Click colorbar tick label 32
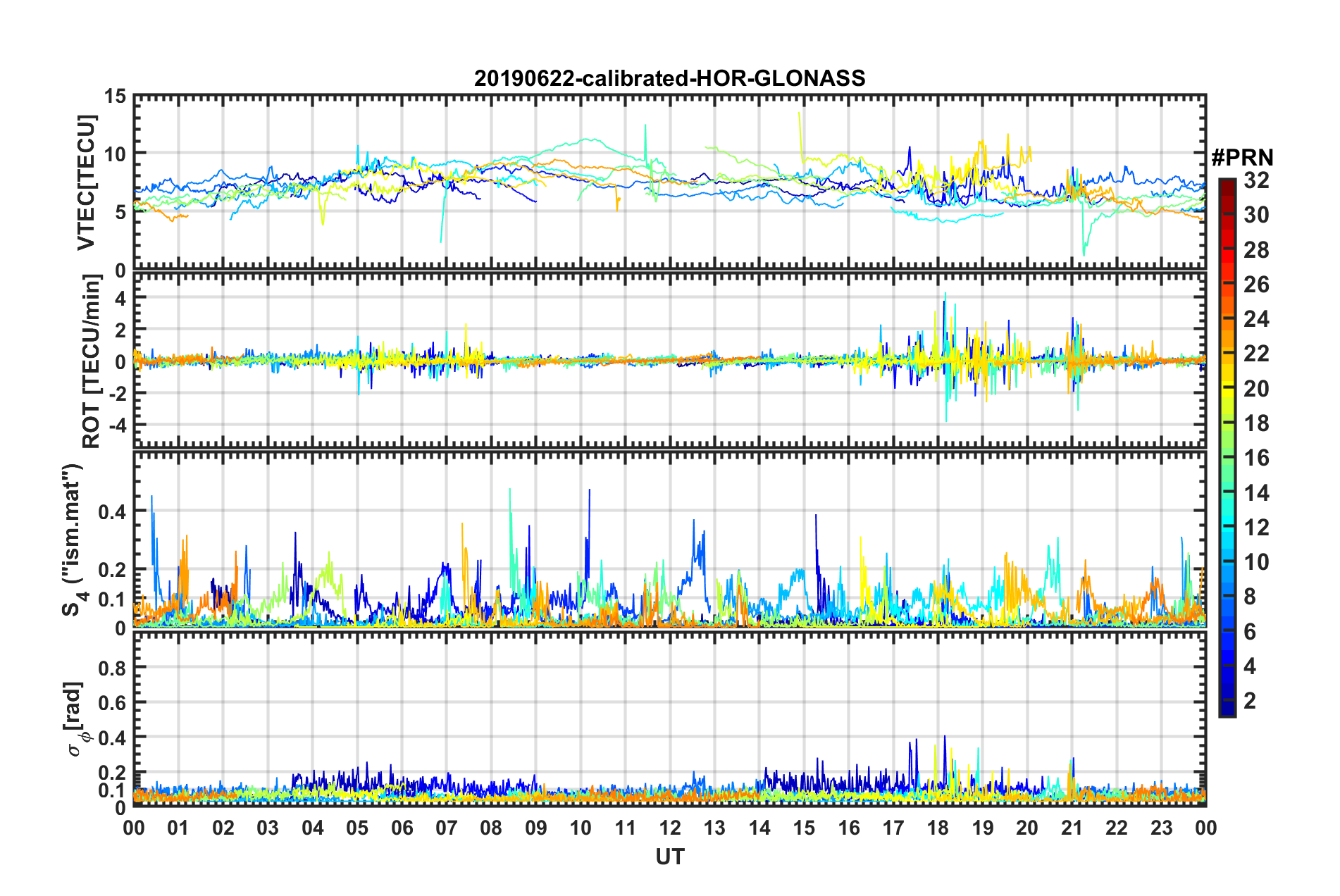This screenshot has height=896, width=1340. (x=1256, y=180)
